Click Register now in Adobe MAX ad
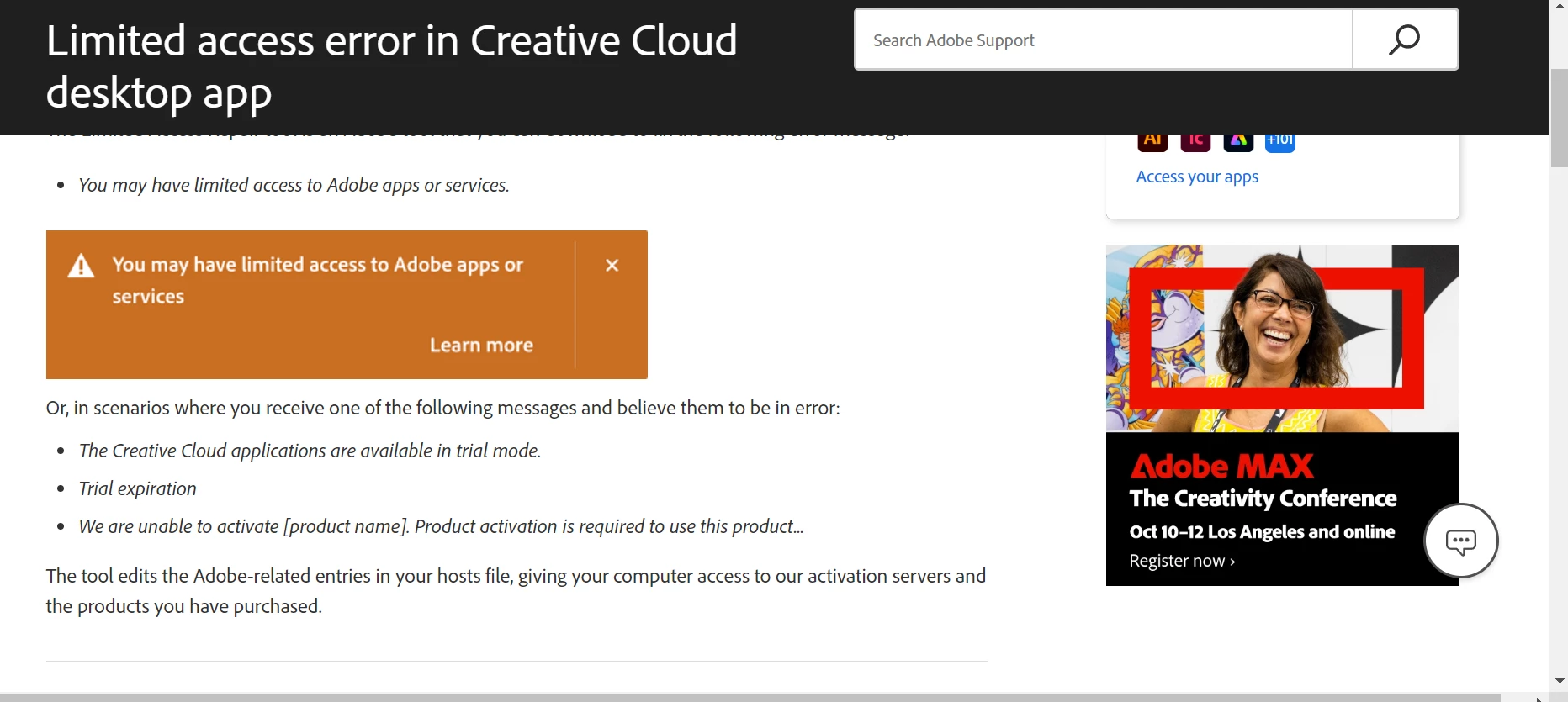Viewport: 1568px width, 702px height. tap(1182, 561)
